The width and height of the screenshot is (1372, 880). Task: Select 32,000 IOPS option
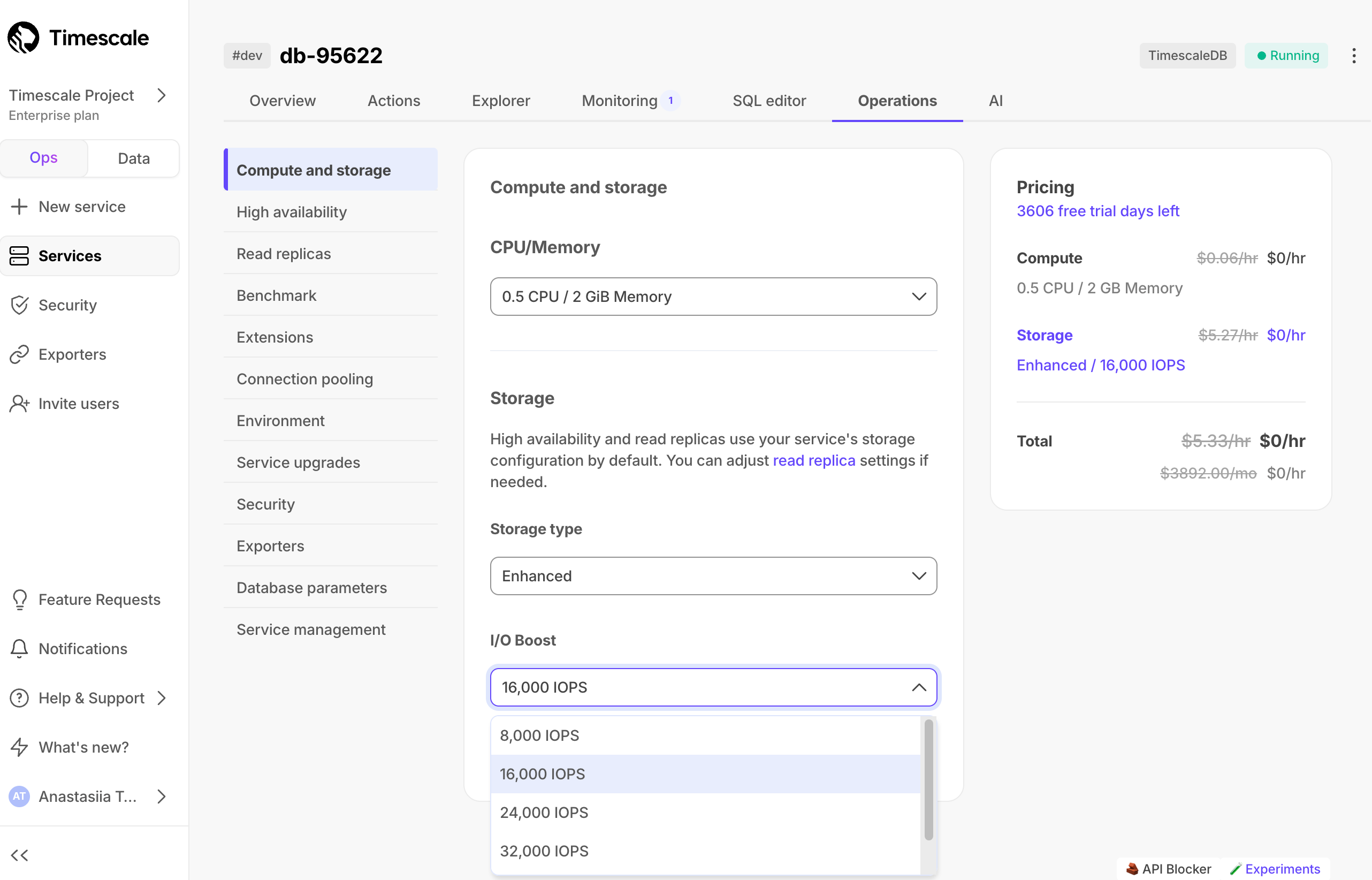[x=705, y=851]
